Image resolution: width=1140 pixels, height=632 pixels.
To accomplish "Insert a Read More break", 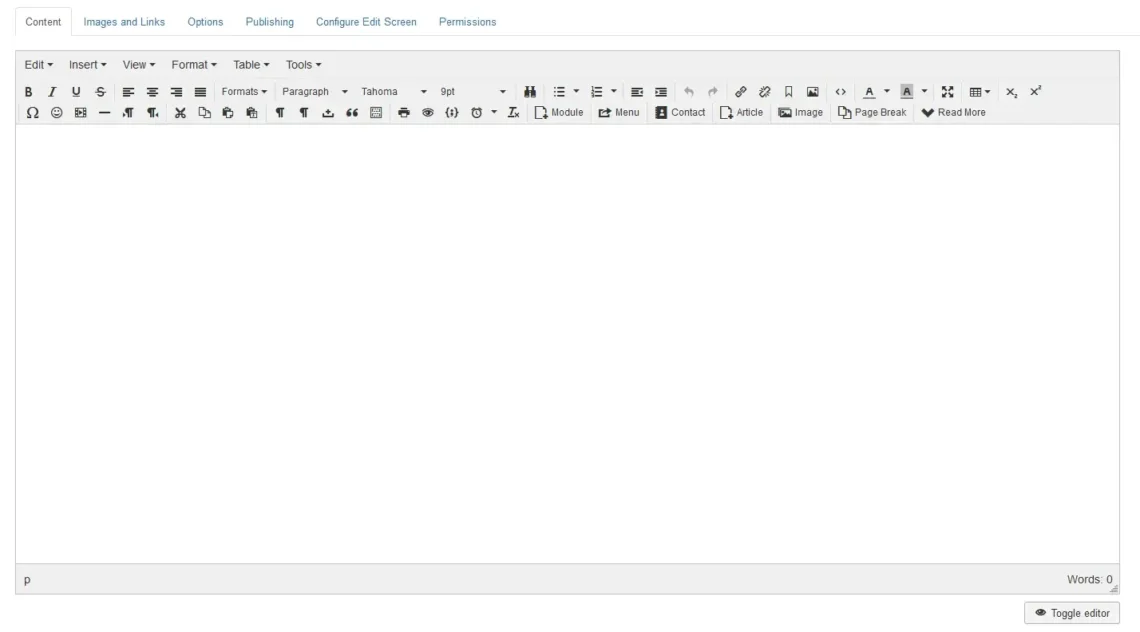I will pos(955,112).
